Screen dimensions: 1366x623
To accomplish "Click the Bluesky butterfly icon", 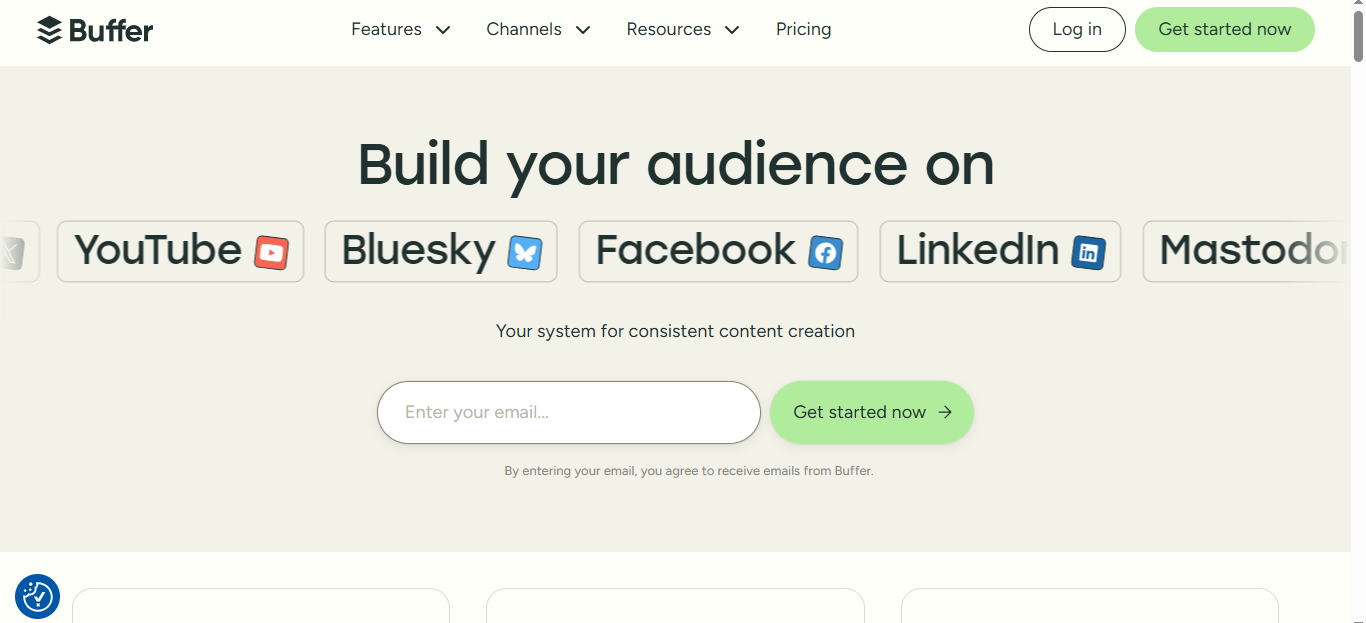I will coord(524,252).
